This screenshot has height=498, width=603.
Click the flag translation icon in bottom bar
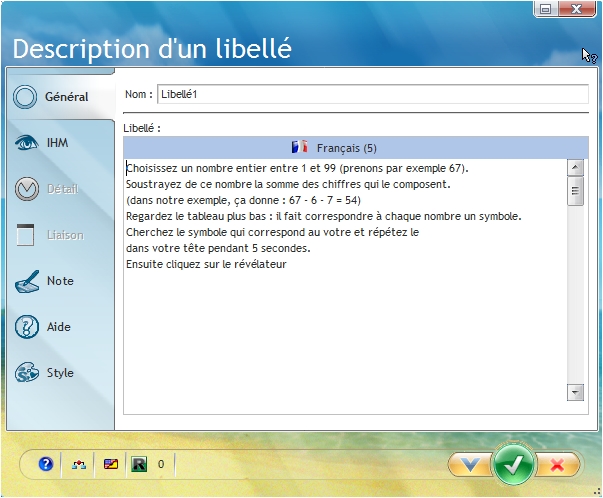pos(111,464)
